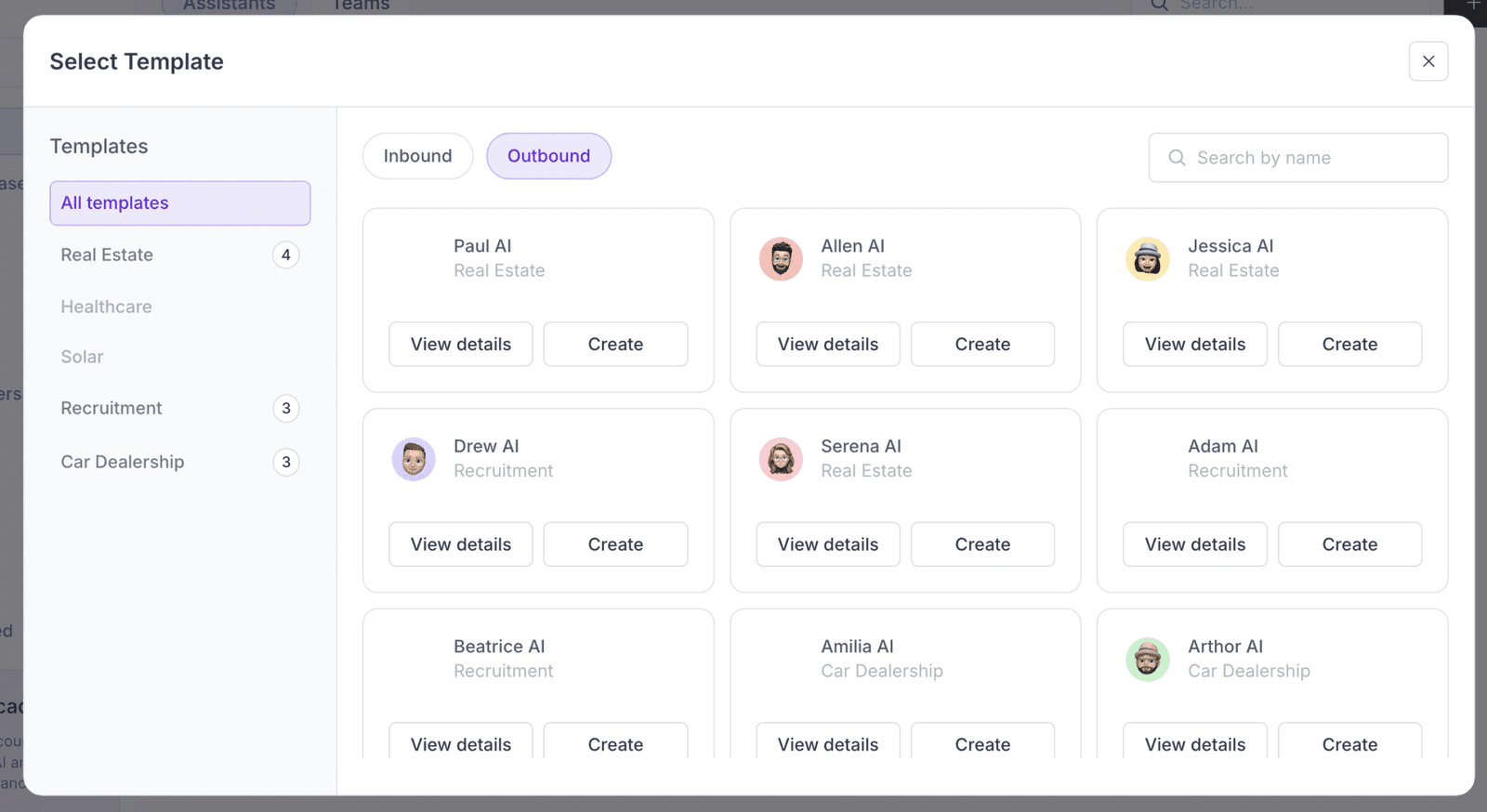The image size is (1487, 812).
Task: Focus the Search by name field
Action: point(1298,158)
